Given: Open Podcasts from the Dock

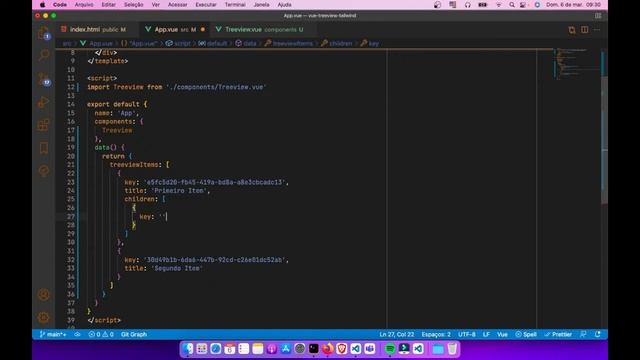Looking at the screenshot, I should coord(271,349).
